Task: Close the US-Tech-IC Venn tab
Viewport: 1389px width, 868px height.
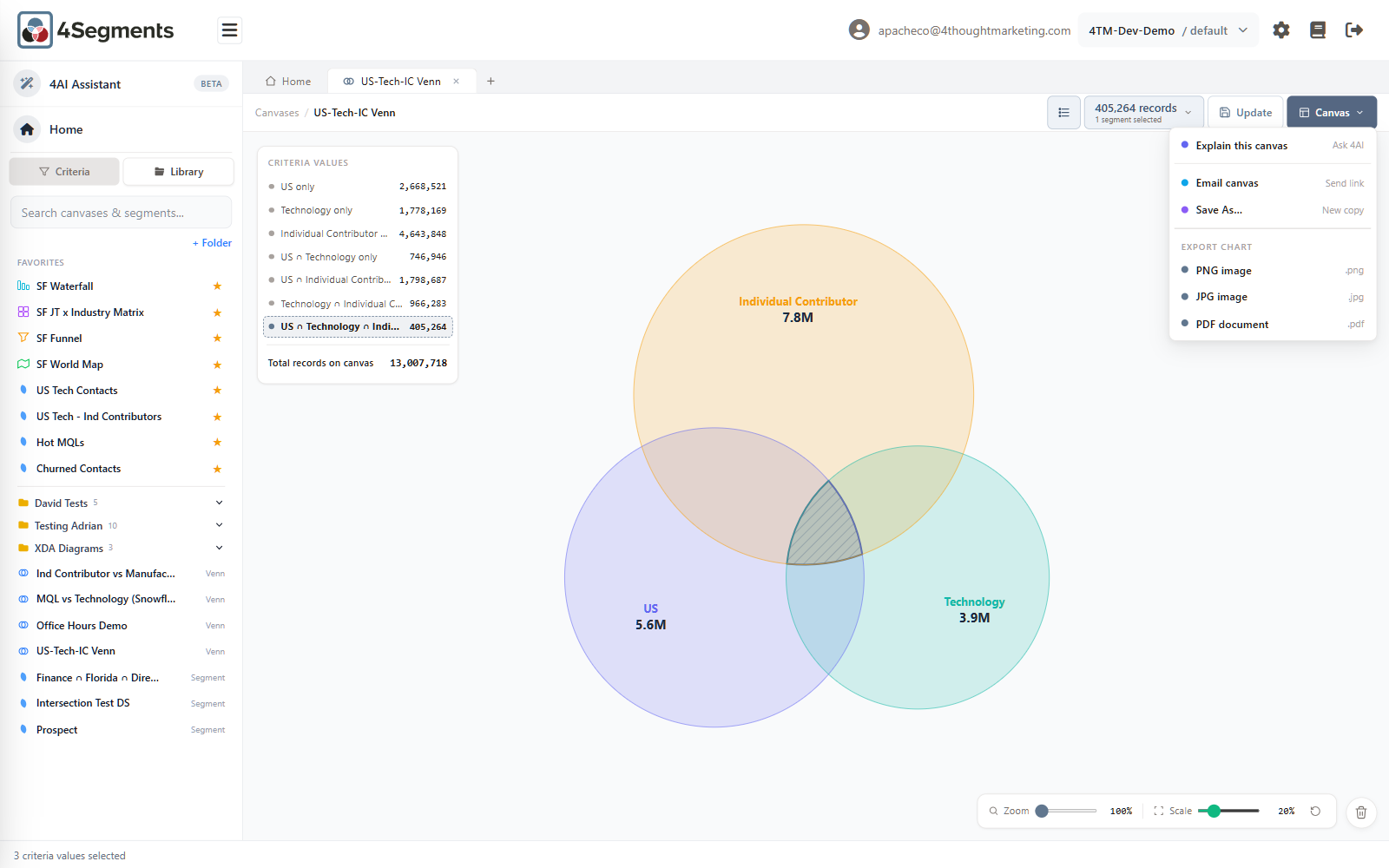Action: [456, 81]
